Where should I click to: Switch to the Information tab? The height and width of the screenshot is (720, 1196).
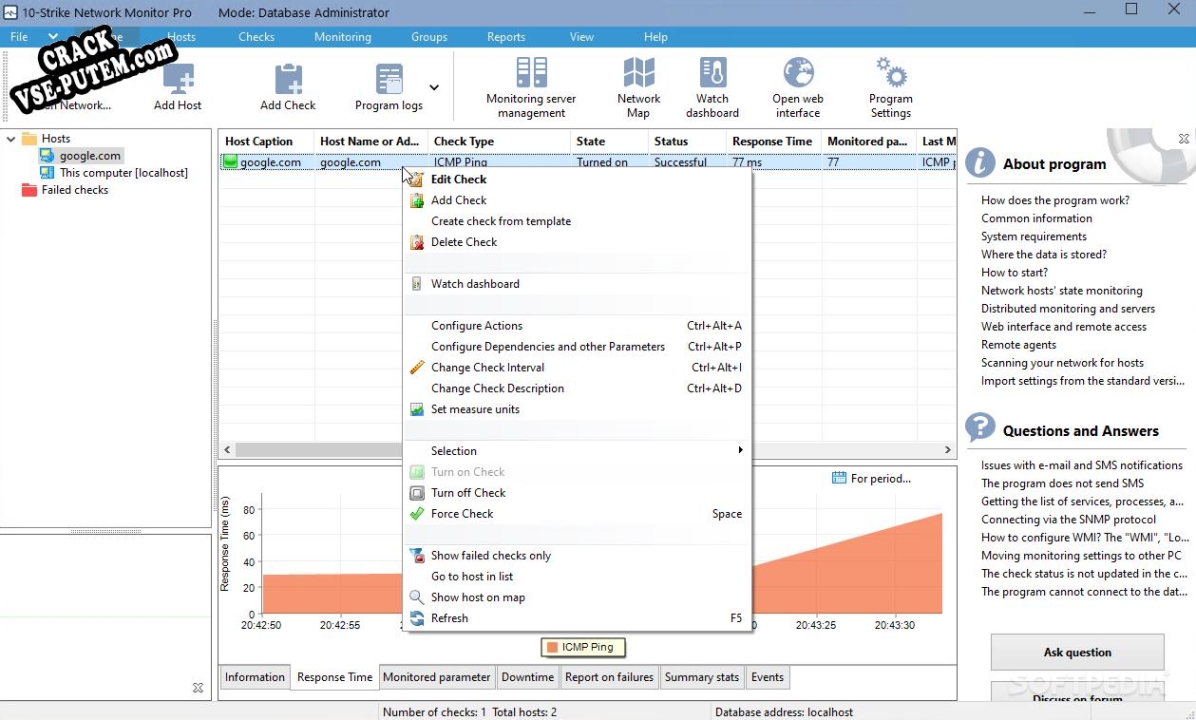click(x=255, y=677)
